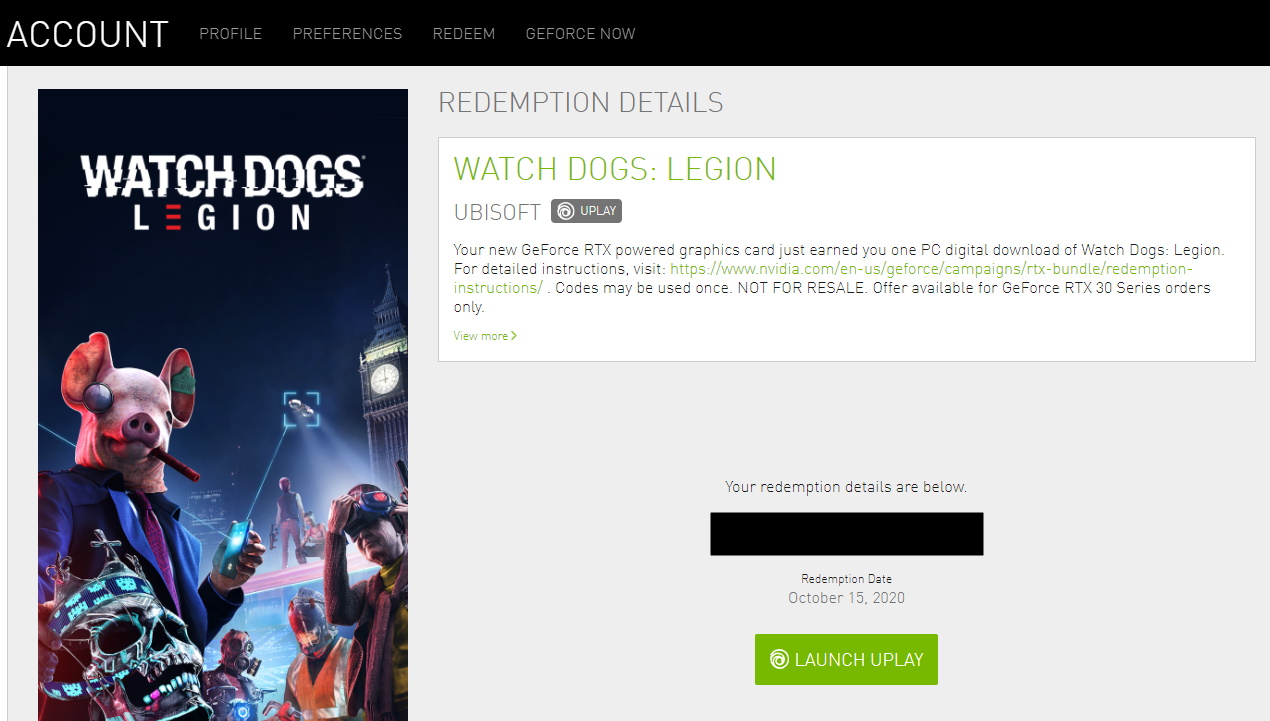Image resolution: width=1270 pixels, height=721 pixels.
Task: Click the WATCH DOGS: LEGION green title
Action: click(615, 169)
